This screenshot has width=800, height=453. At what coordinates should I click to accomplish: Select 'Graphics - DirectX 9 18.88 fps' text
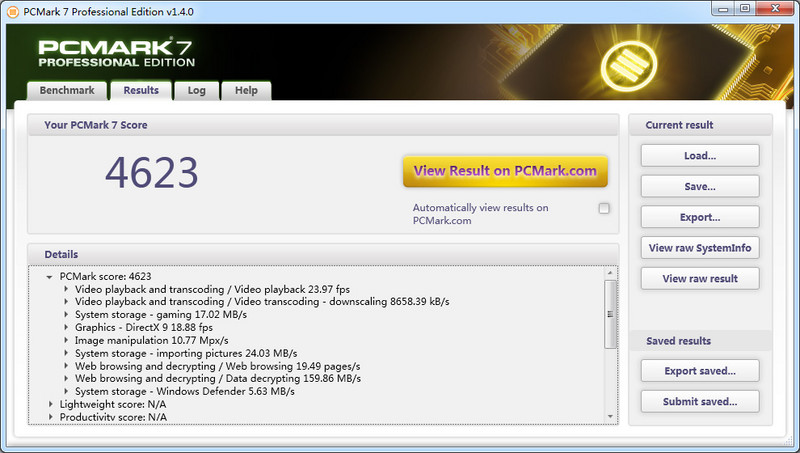coord(144,327)
